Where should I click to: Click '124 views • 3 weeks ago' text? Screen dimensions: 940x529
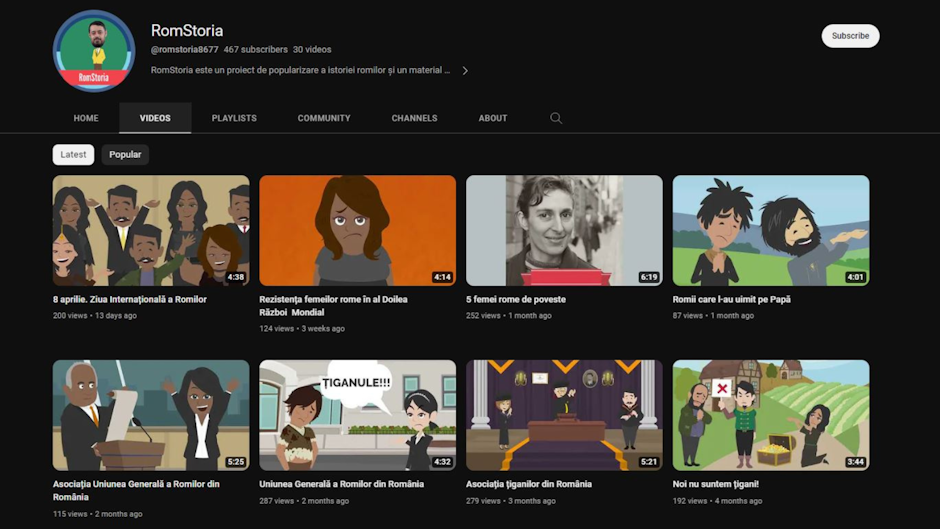[302, 329]
